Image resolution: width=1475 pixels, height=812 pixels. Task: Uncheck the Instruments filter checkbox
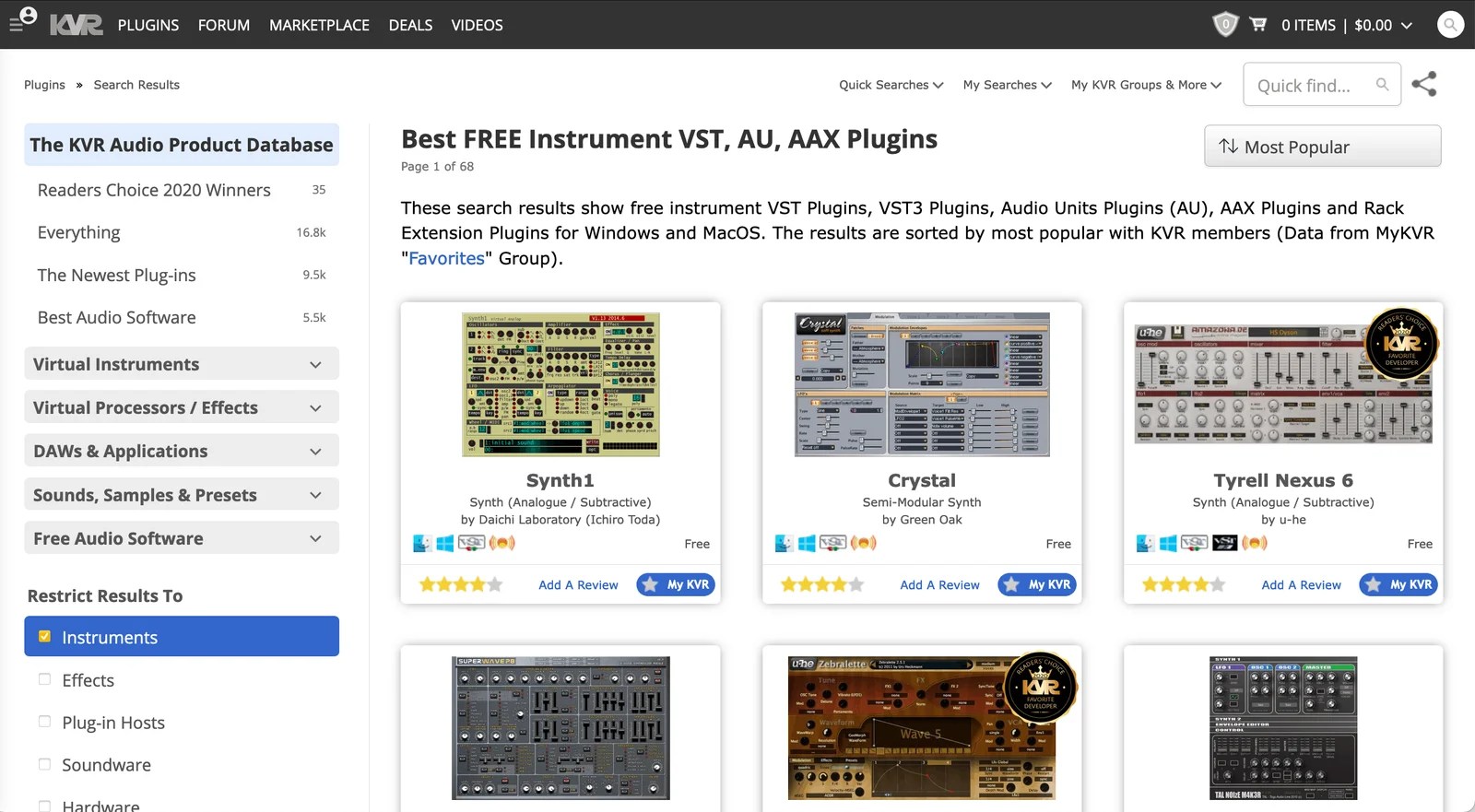44,636
